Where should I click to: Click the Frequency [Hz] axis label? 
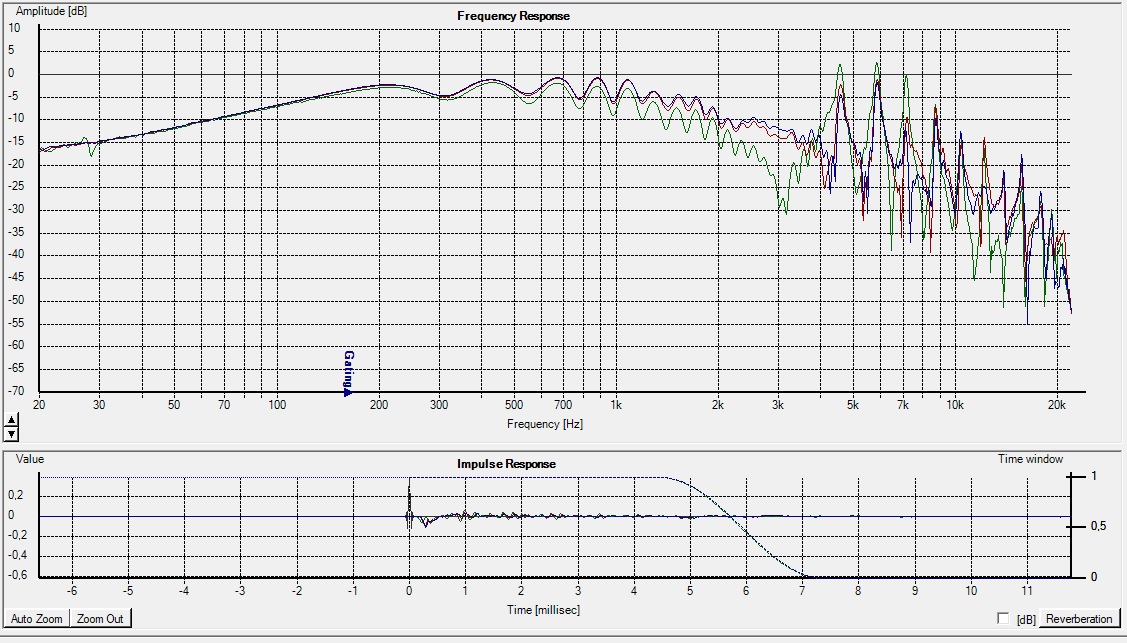pyautogui.click(x=545, y=424)
